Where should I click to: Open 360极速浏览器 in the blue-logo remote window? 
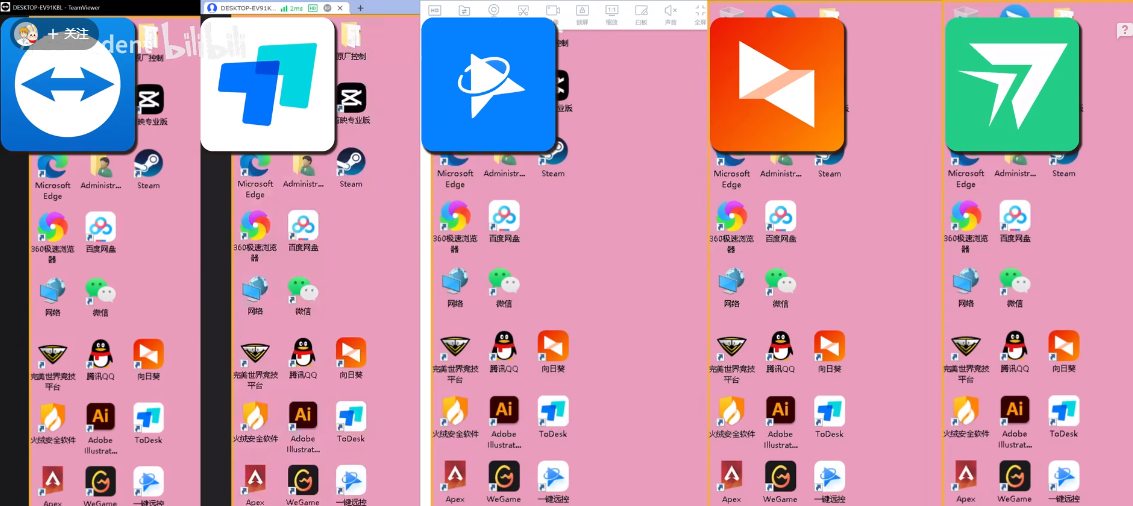[x=455, y=226]
